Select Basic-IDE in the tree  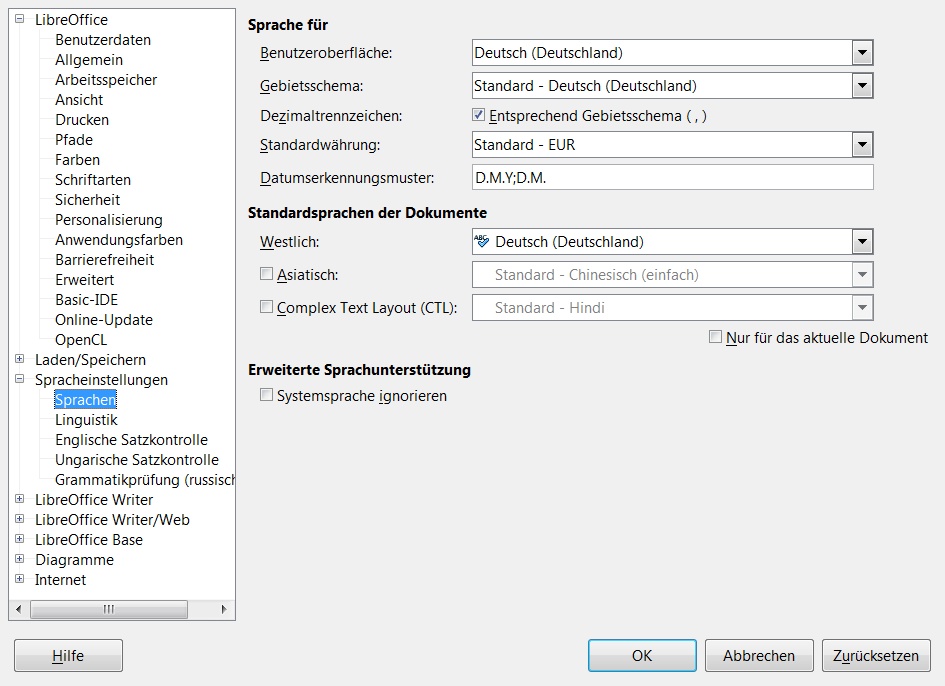86,300
